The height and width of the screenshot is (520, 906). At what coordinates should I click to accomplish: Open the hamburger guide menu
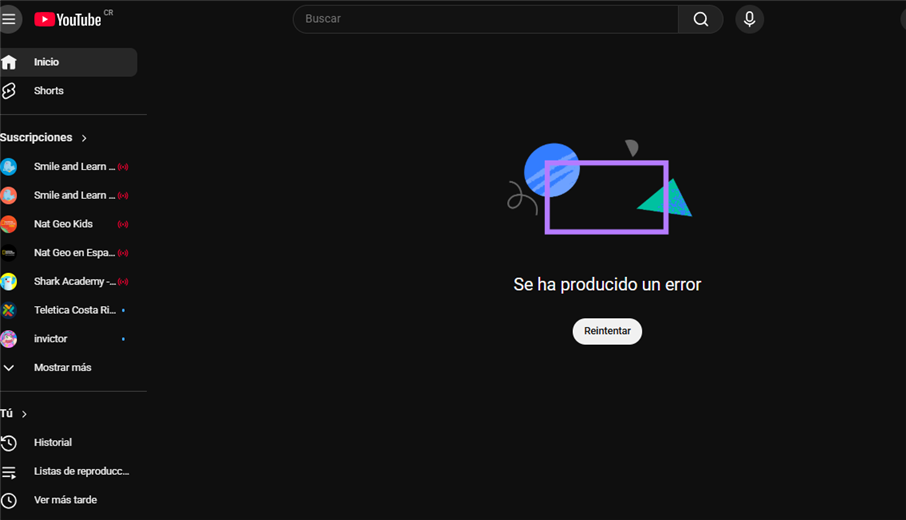tap(9, 19)
